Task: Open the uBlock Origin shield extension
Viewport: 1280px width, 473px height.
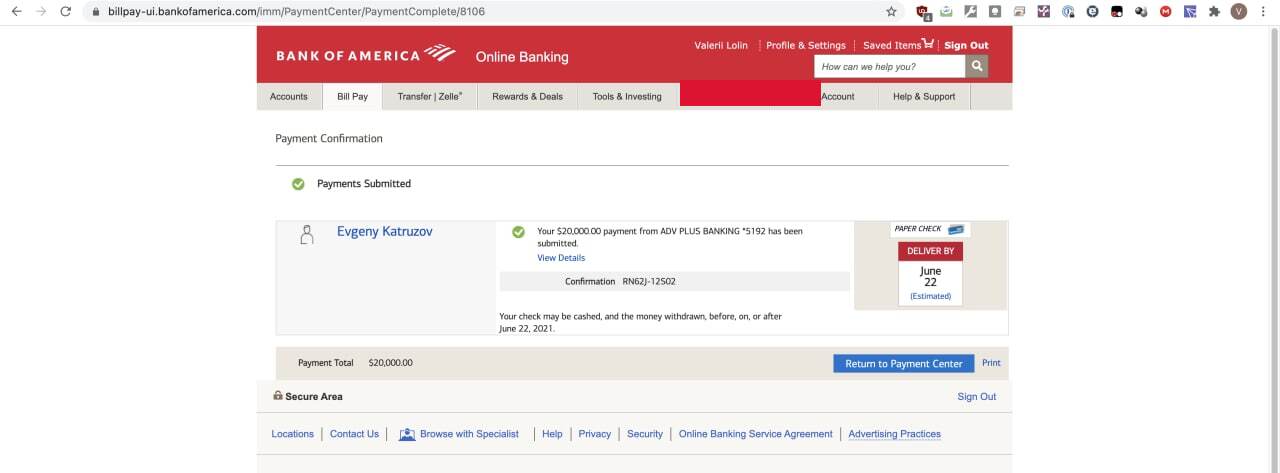Action: click(922, 12)
